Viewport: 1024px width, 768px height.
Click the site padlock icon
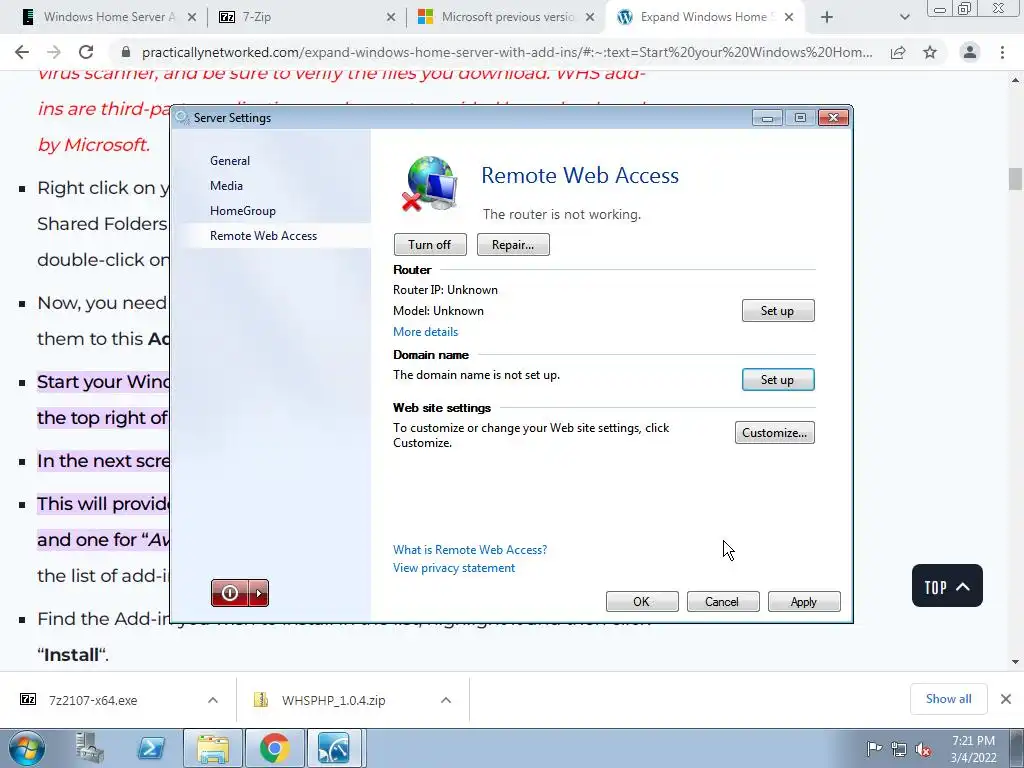(x=126, y=52)
